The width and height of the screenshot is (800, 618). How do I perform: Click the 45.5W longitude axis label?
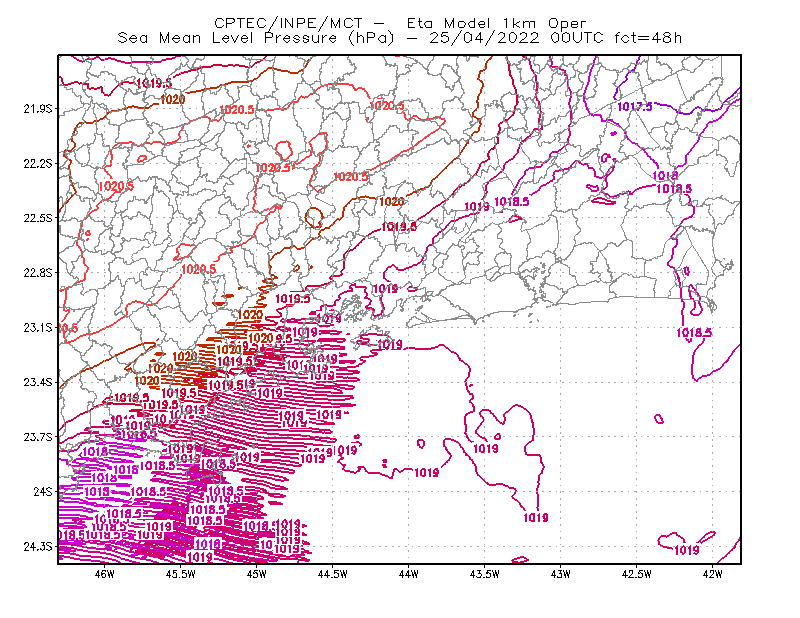181,574
